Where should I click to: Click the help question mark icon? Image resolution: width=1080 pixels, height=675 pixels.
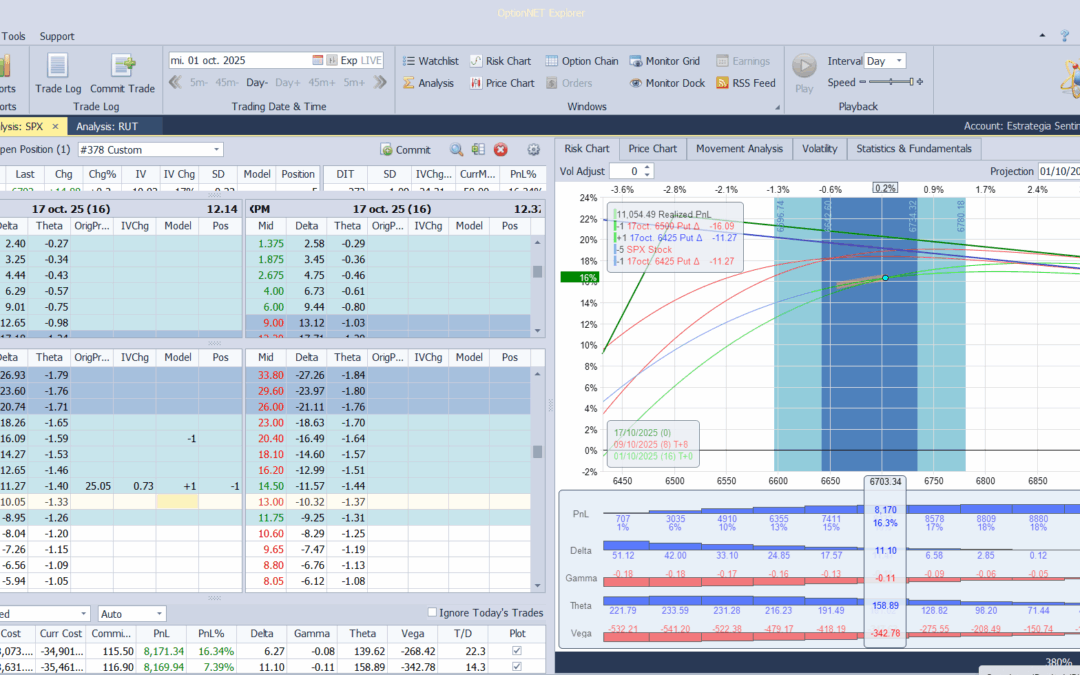click(1065, 36)
